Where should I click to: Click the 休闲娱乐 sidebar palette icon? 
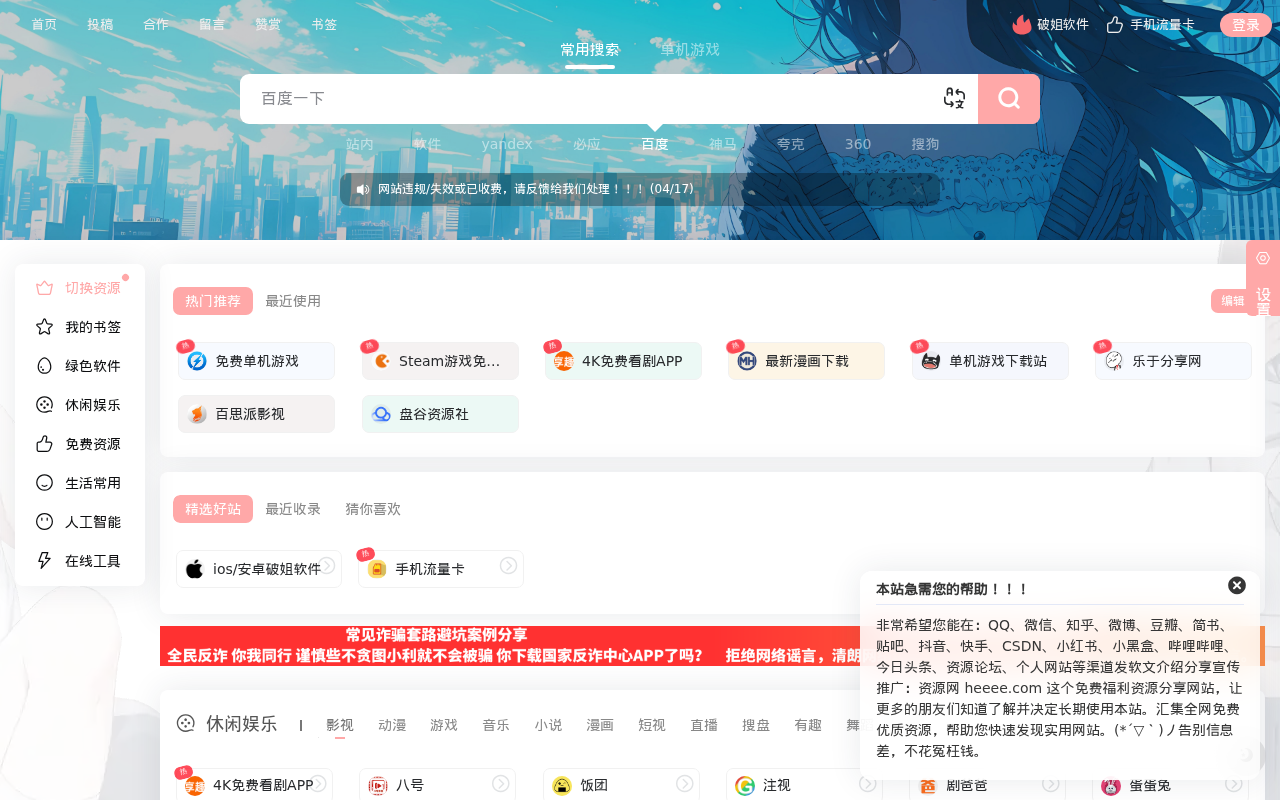[44, 405]
